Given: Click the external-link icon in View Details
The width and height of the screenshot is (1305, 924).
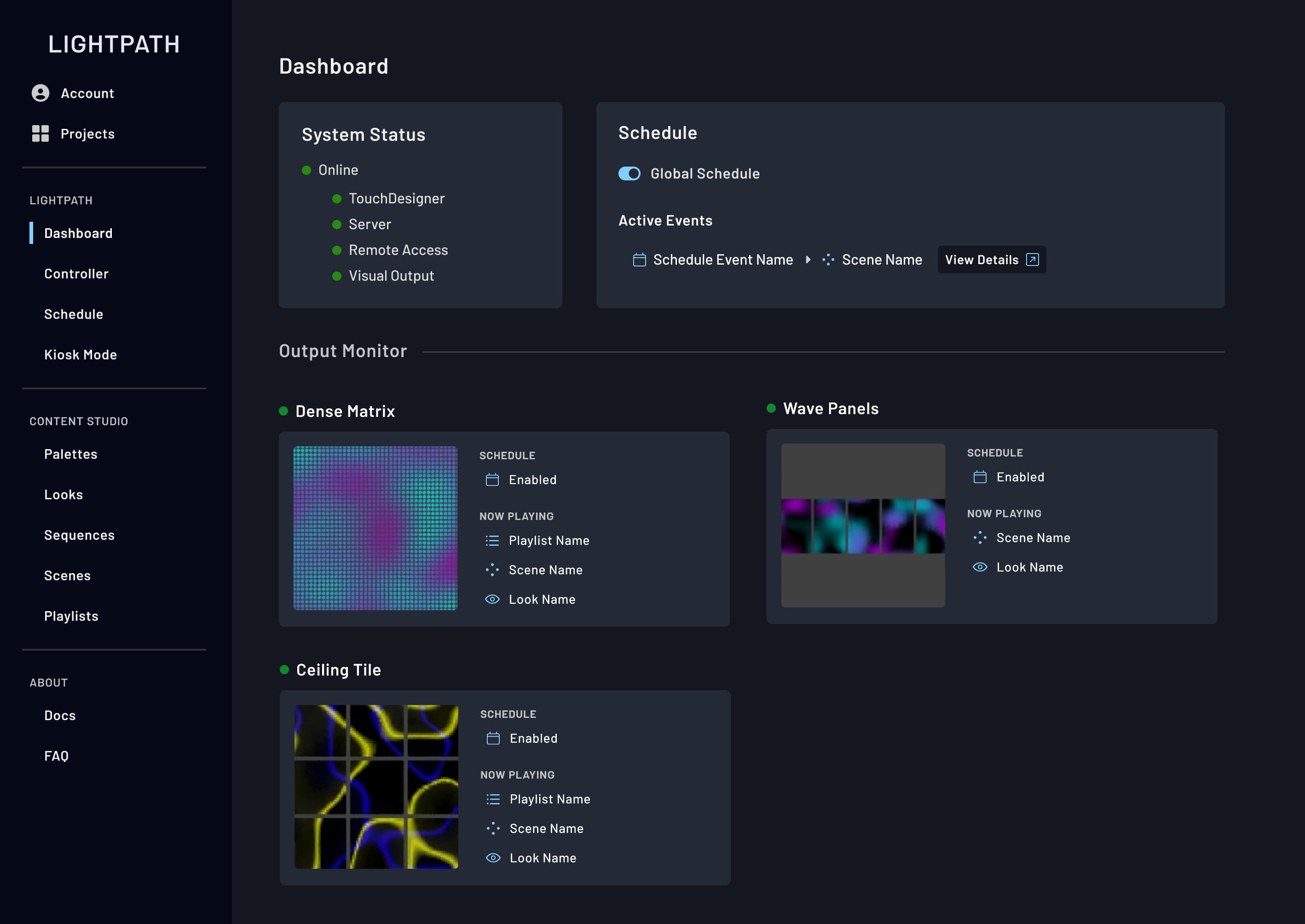Looking at the screenshot, I should 1032,260.
